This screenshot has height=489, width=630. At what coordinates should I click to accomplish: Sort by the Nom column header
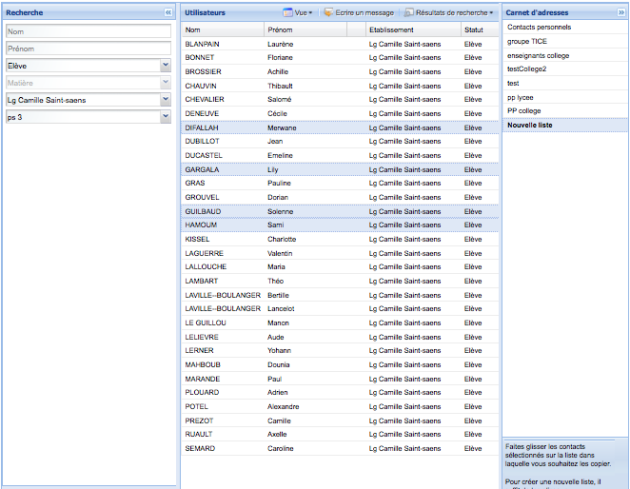(223, 30)
